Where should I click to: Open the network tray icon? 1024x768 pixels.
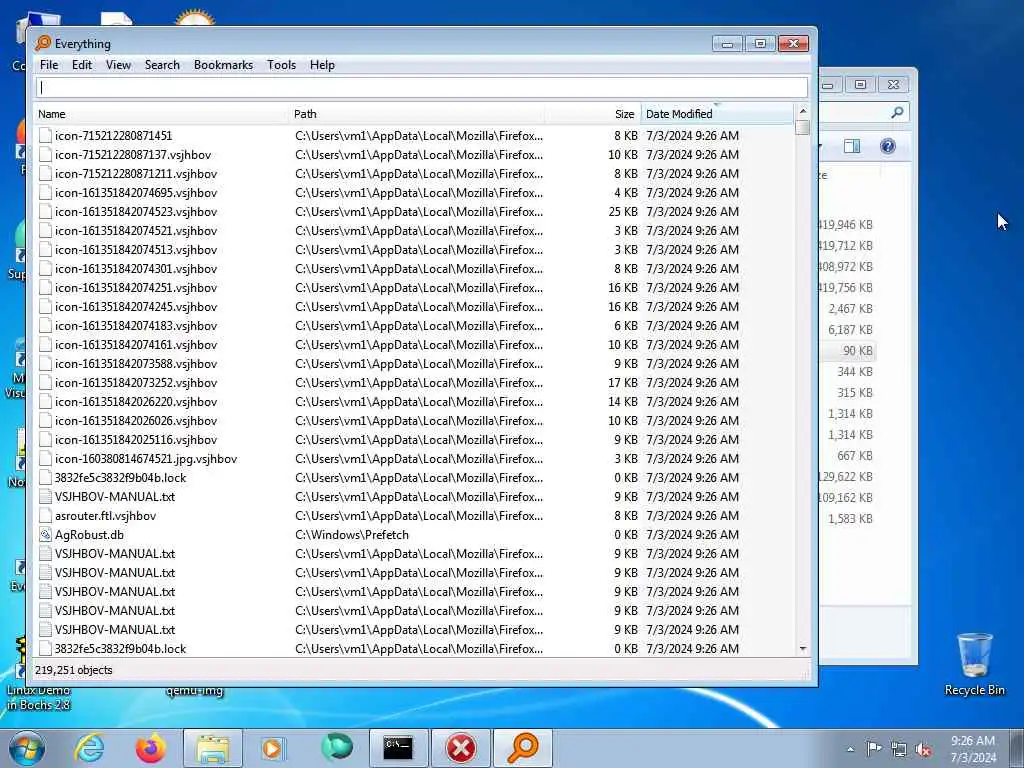(899, 749)
